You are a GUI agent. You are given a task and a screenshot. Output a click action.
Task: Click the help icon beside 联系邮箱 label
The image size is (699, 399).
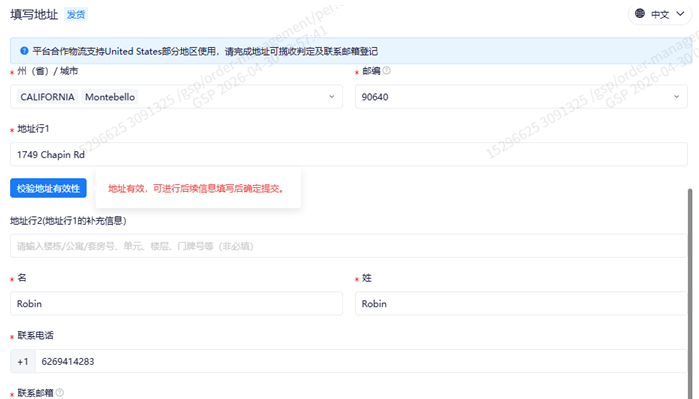point(59,392)
